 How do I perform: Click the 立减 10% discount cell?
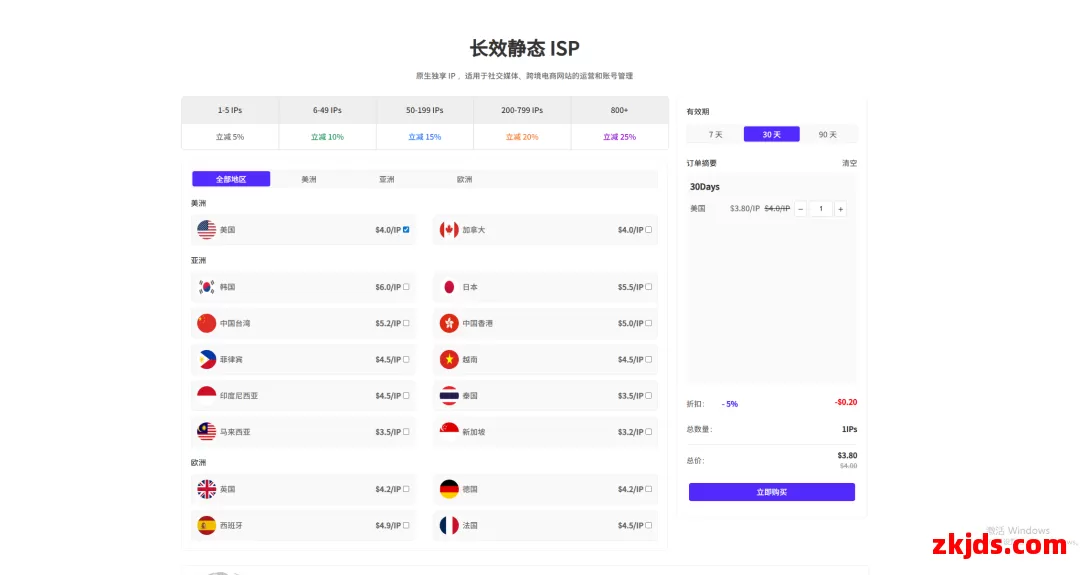(x=327, y=136)
